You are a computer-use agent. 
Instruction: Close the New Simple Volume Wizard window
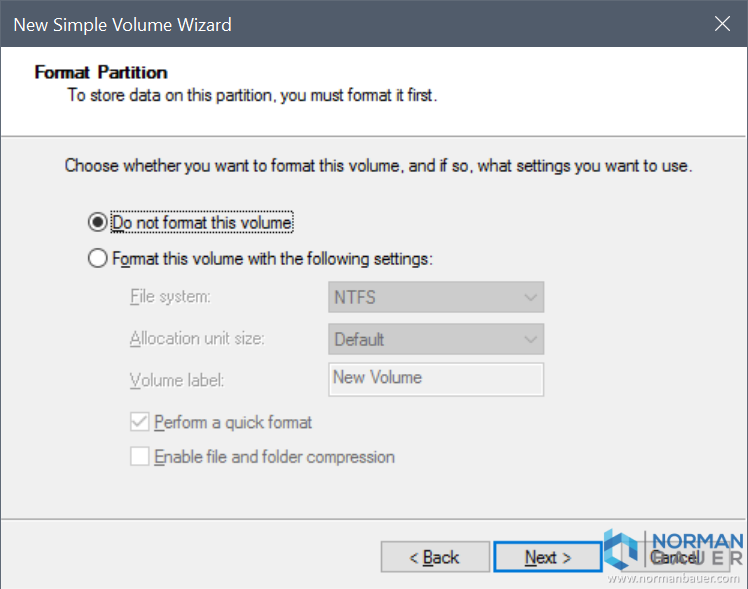[x=720, y=23]
